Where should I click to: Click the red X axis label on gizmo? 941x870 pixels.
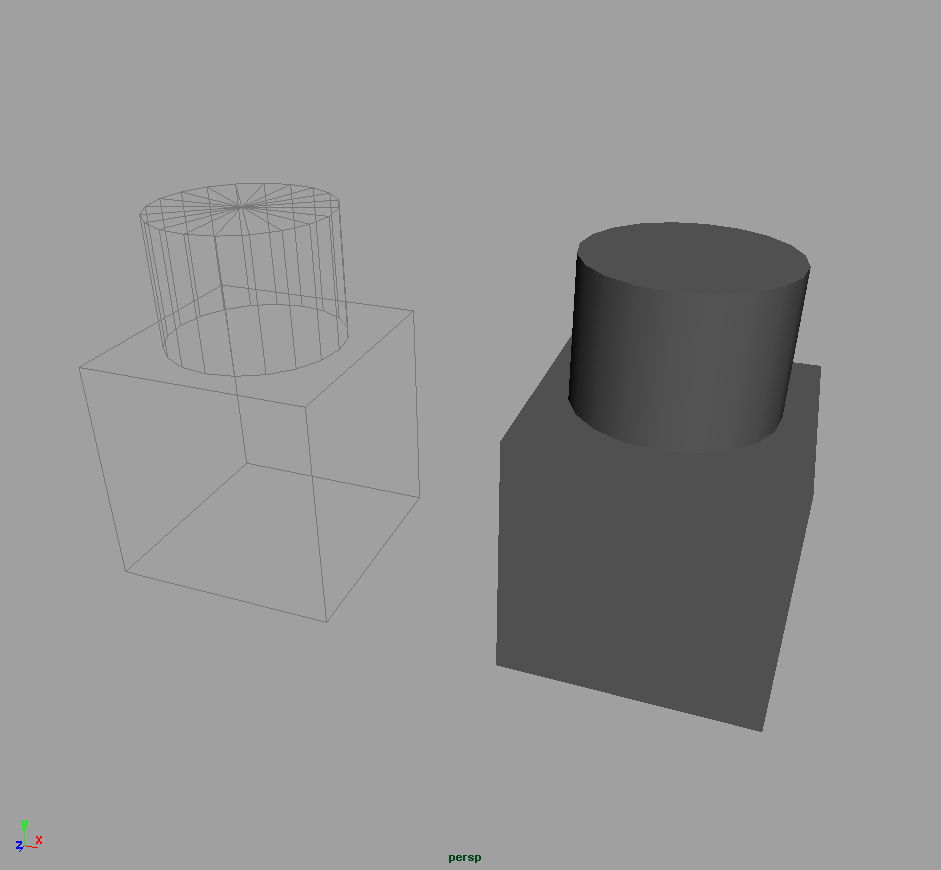click(x=39, y=840)
